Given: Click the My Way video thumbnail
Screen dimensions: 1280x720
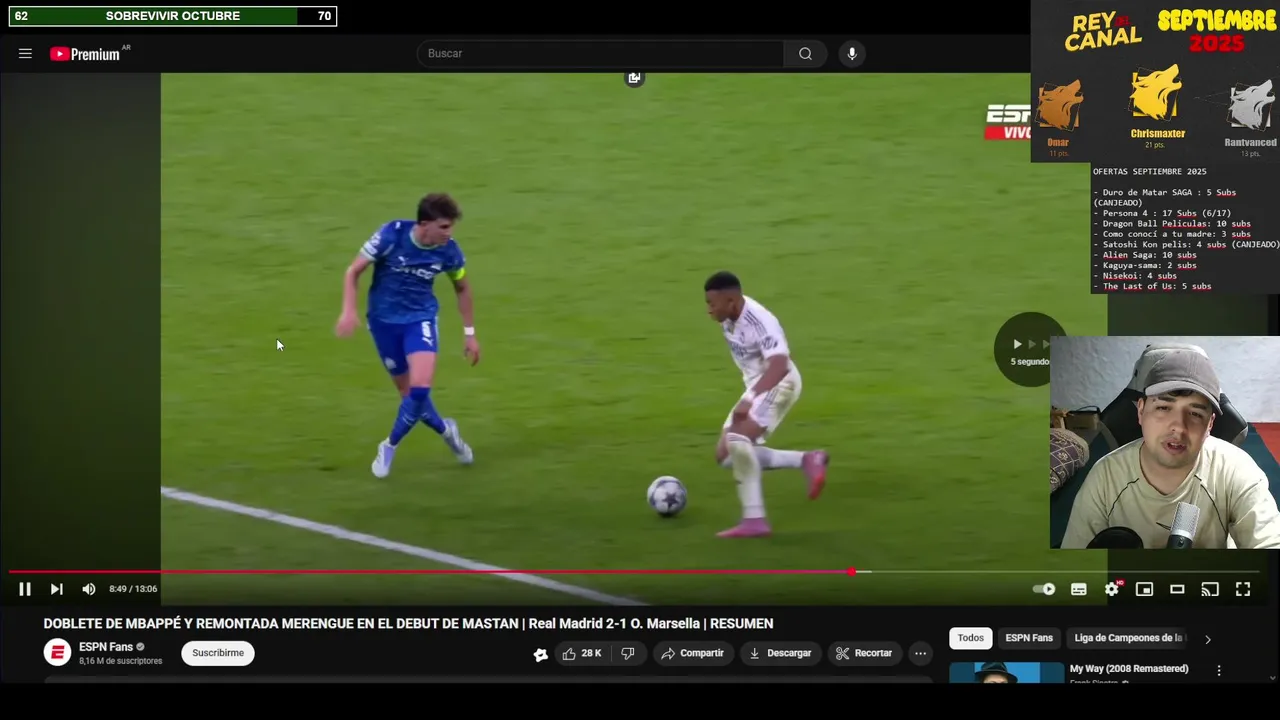Looking at the screenshot, I should click(1007, 672).
